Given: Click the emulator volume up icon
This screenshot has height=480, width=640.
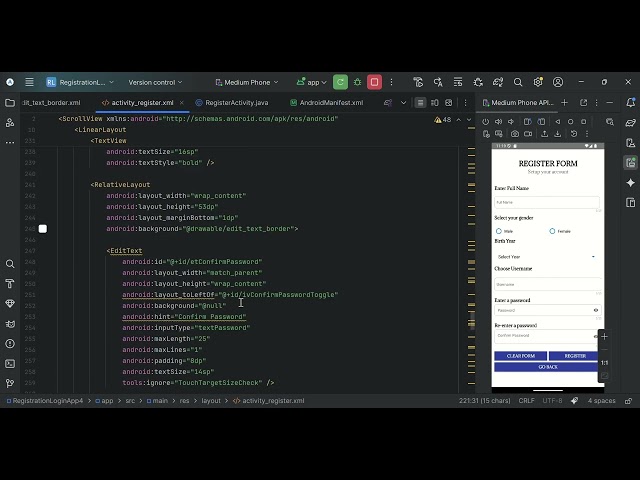Looking at the screenshot, I should coord(498,122).
